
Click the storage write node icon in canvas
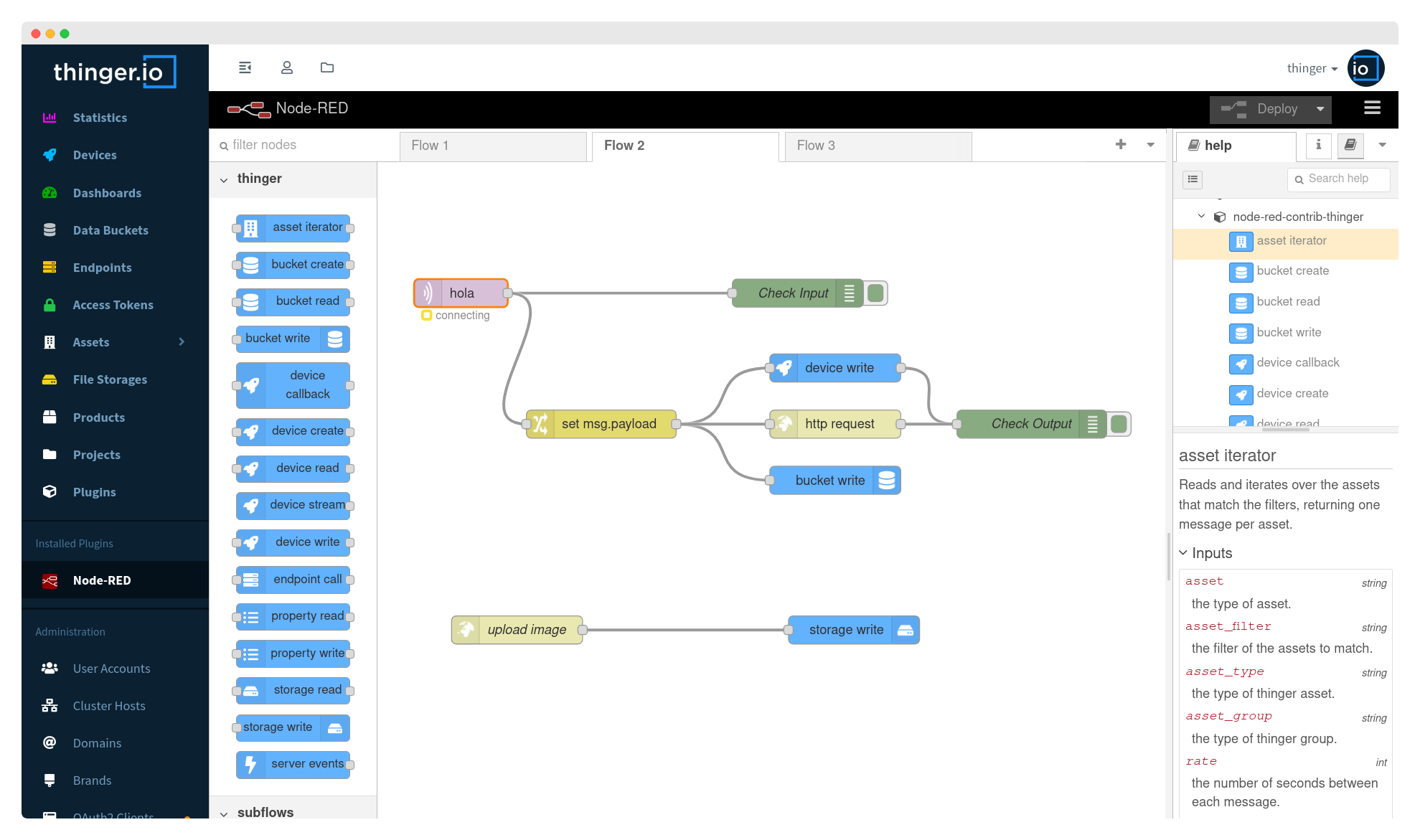click(904, 630)
